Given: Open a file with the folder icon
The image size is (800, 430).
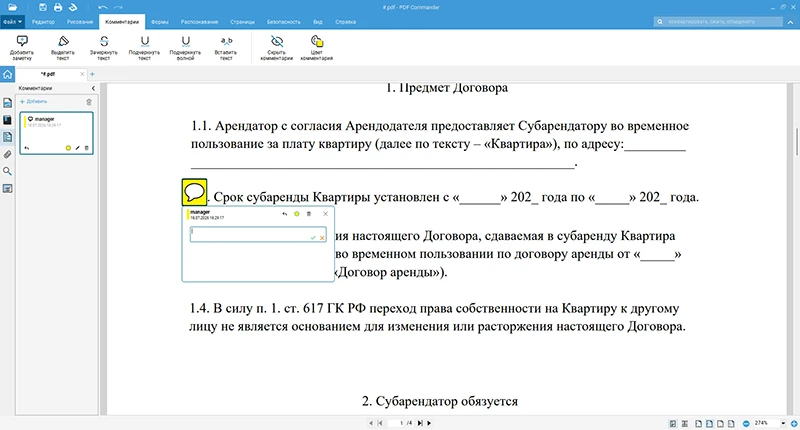Looking at the screenshot, I should coord(12,7).
